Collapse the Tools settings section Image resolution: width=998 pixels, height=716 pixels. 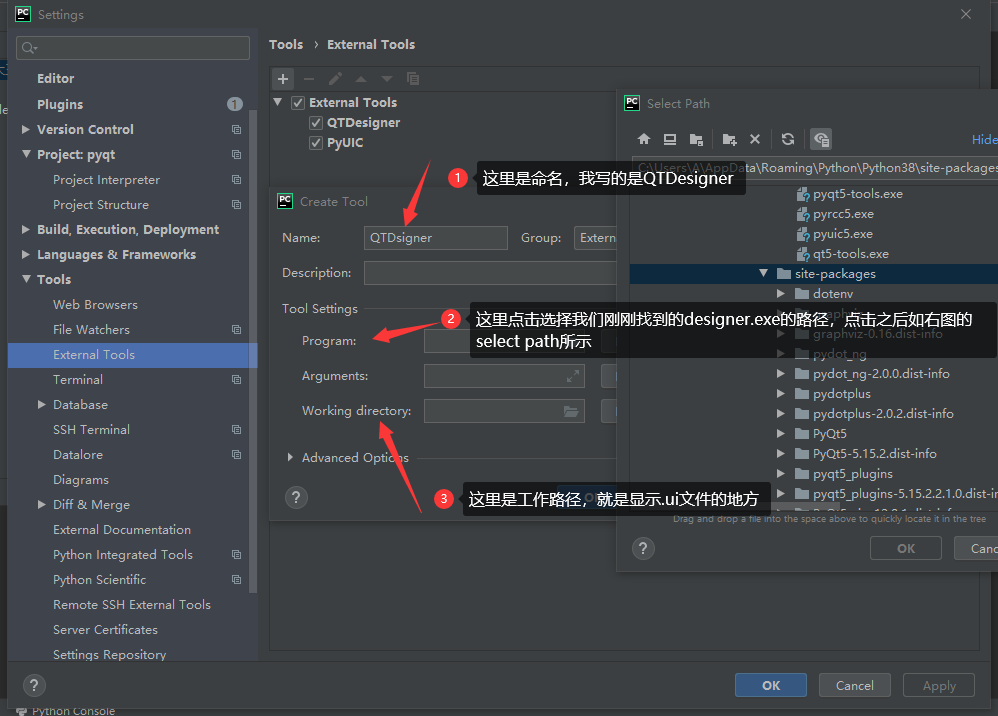[26, 279]
